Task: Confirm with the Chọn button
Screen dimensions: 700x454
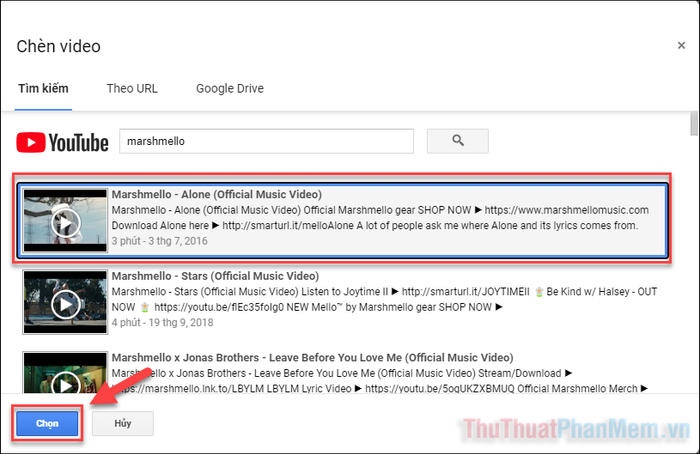Action: point(47,423)
